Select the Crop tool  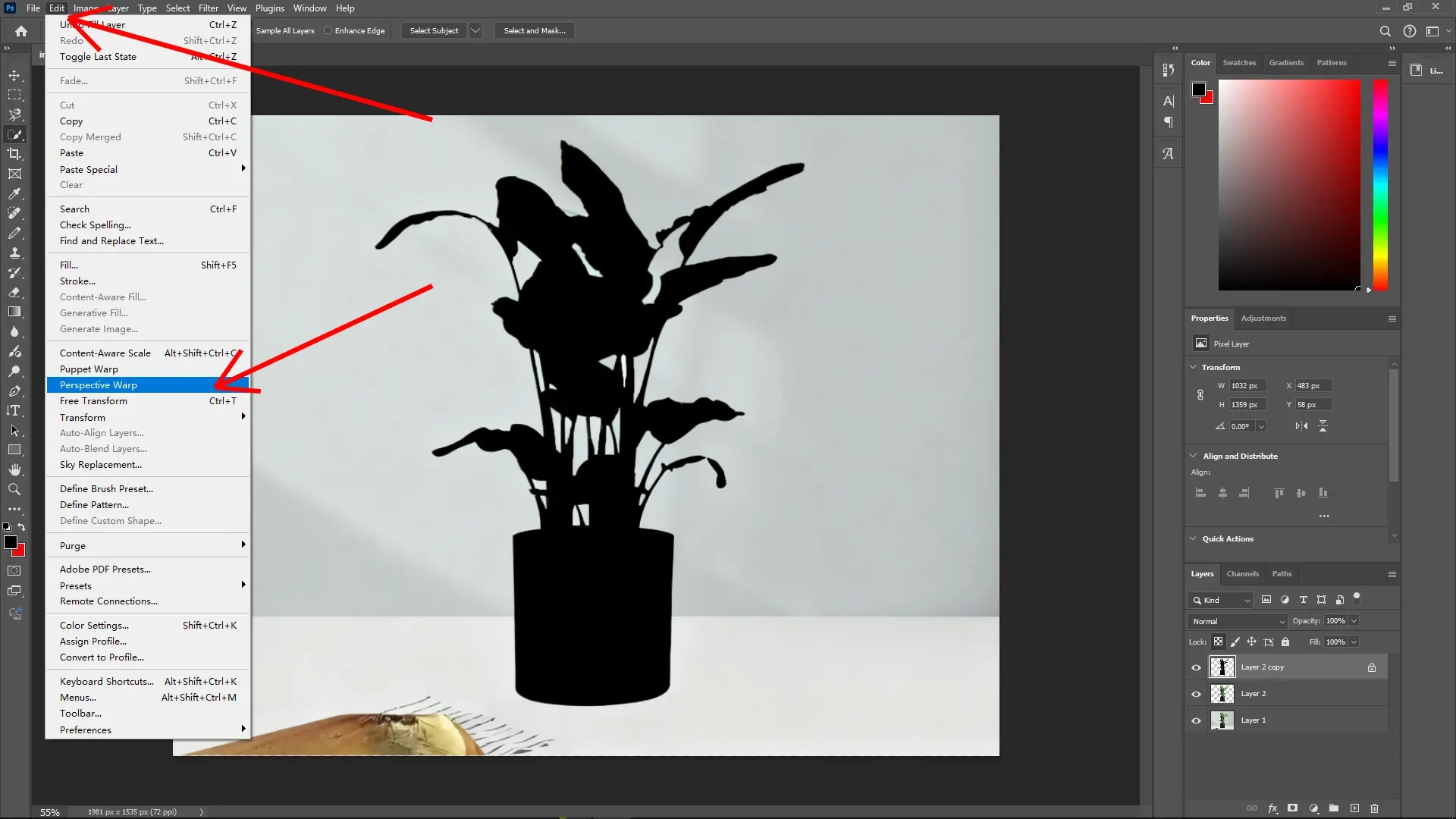tap(14, 153)
